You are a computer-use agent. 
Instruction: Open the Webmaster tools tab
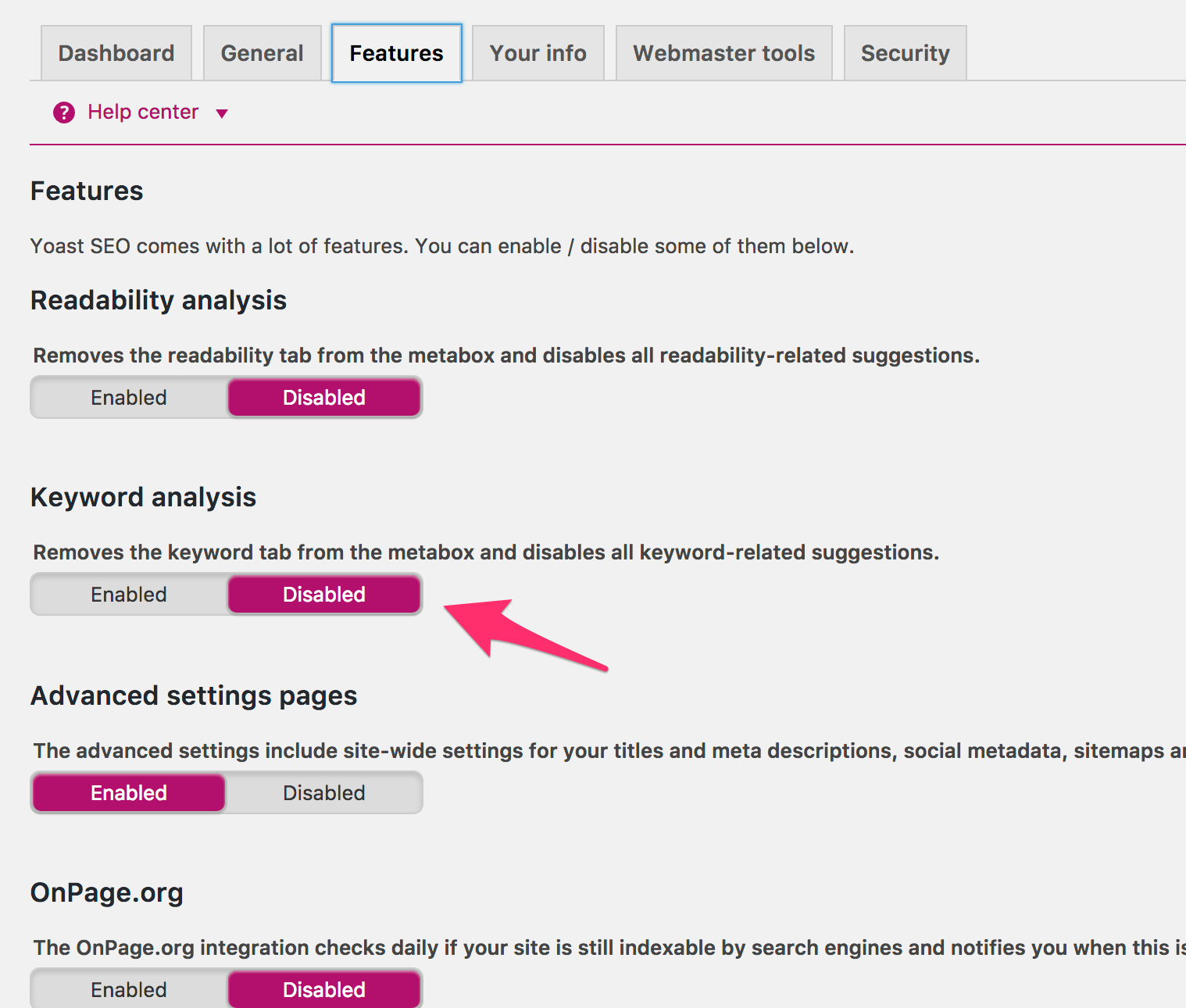(724, 53)
